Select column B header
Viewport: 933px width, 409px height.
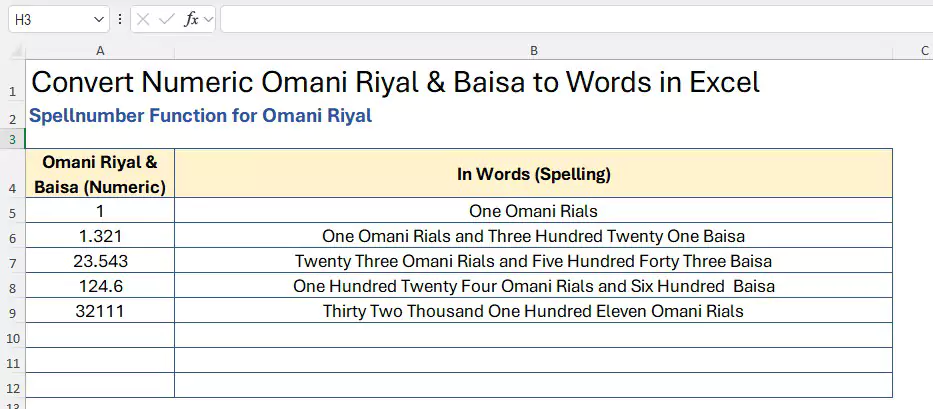pos(534,50)
